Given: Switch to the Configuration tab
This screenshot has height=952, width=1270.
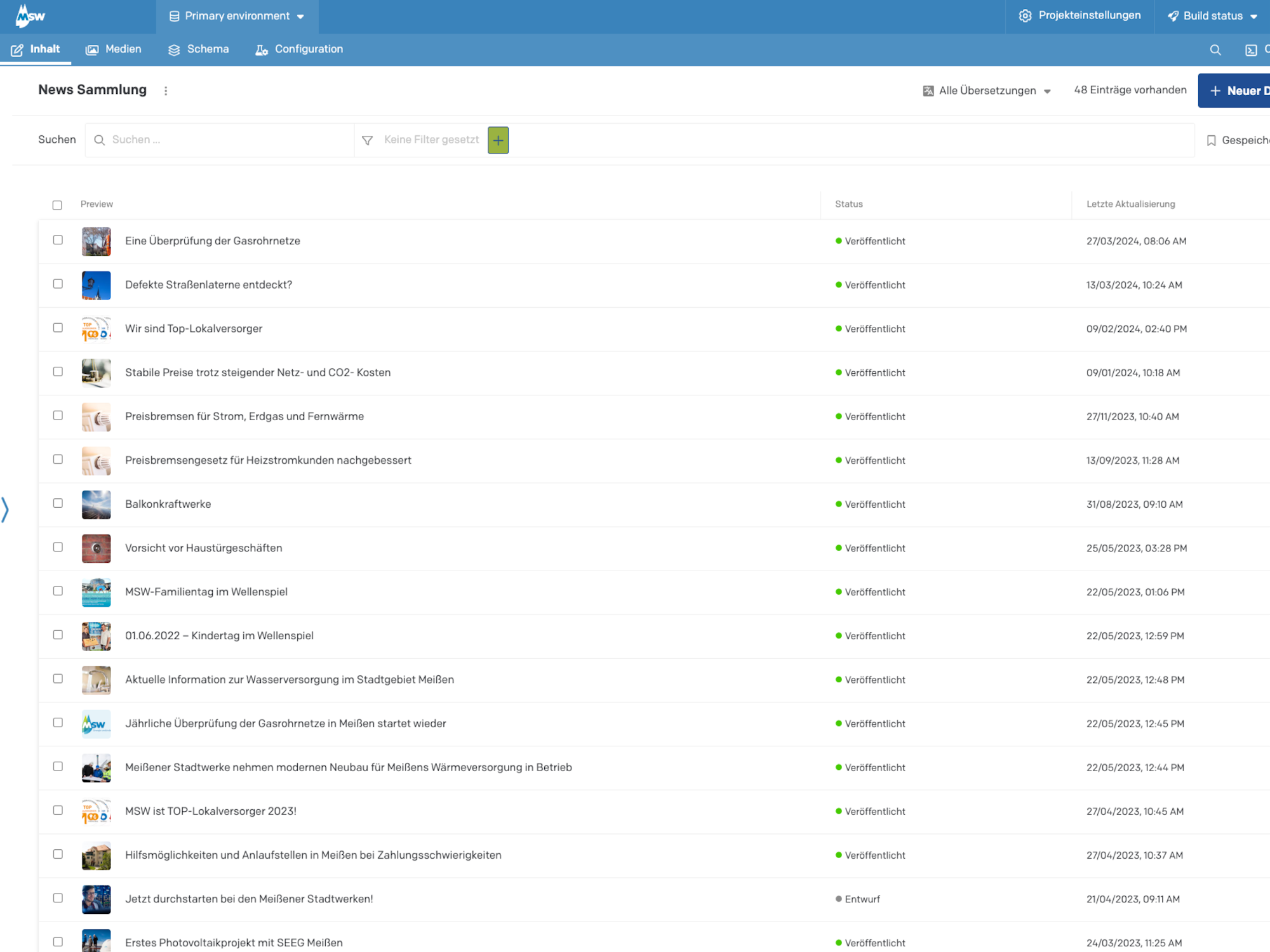Looking at the screenshot, I should pos(299,50).
